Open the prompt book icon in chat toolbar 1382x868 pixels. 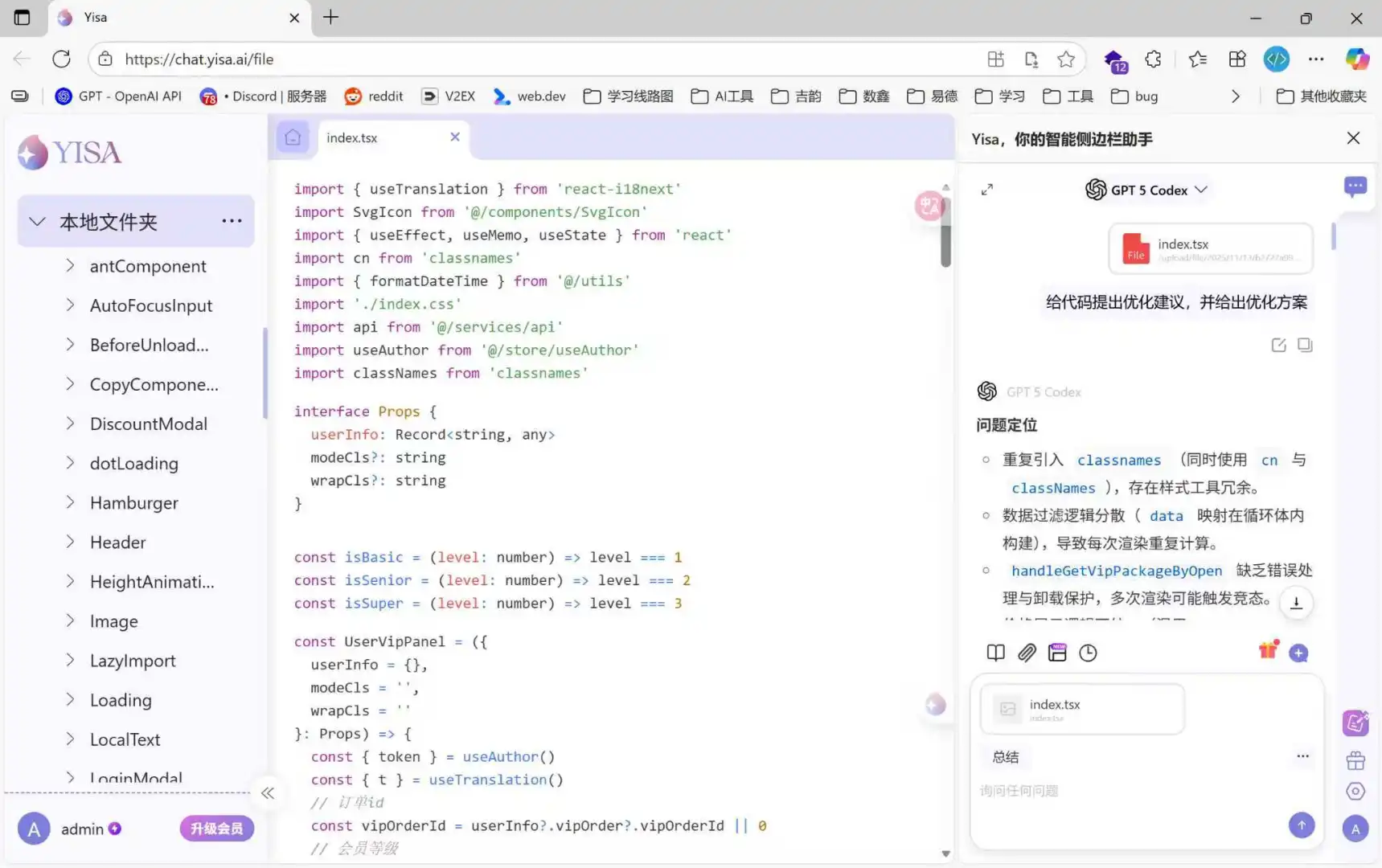click(x=994, y=653)
